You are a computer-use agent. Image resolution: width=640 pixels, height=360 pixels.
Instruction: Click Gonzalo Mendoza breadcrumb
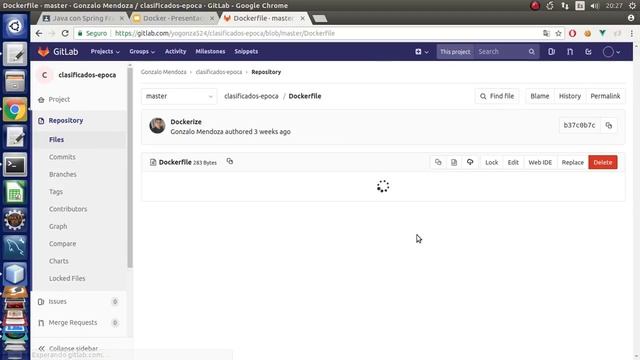tap(163, 72)
